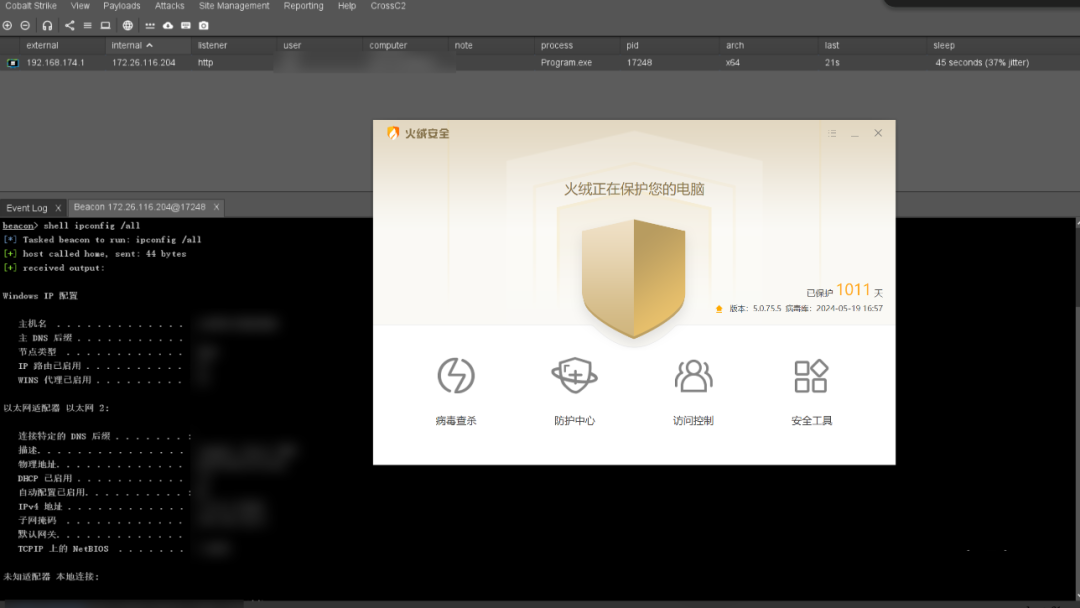Open listeners via the headphones icon
The image size is (1080, 608).
47,25
